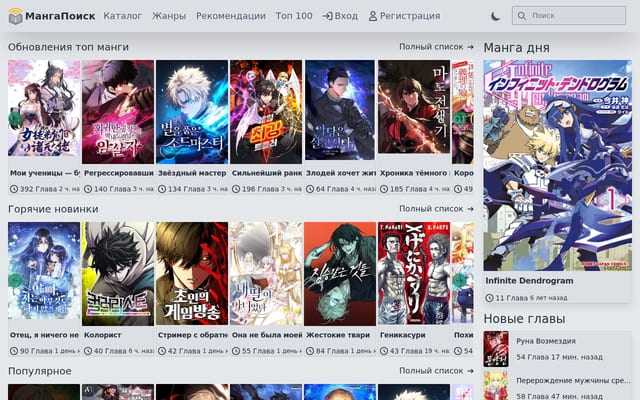This screenshot has height=400, width=640.
Task: Focus the Поиск search input field
Action: coord(569,16)
